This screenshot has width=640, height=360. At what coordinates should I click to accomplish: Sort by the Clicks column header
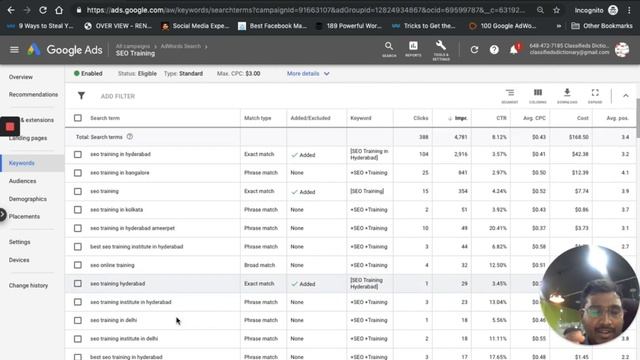pos(420,118)
